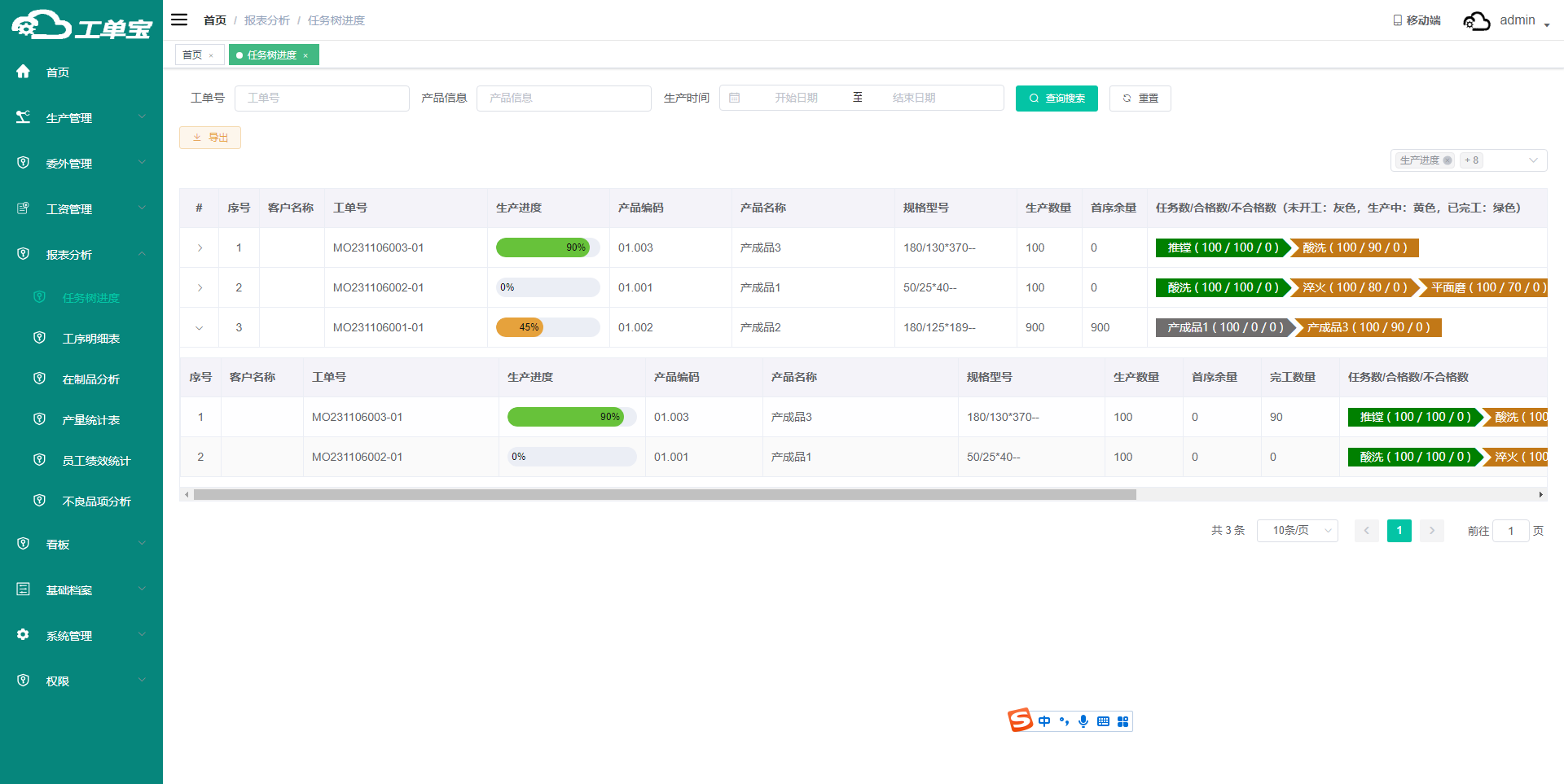Close the 任务树进度 tab with its x
Screen dimensions: 1564x784
(305, 55)
